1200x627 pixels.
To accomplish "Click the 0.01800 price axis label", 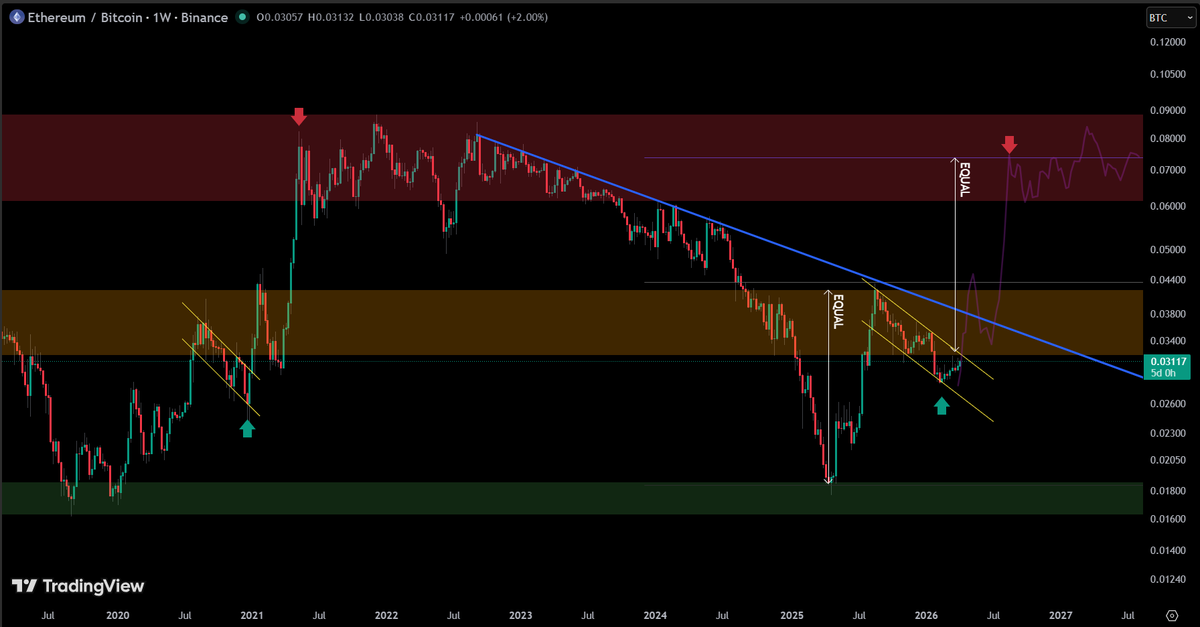I will coord(1168,491).
